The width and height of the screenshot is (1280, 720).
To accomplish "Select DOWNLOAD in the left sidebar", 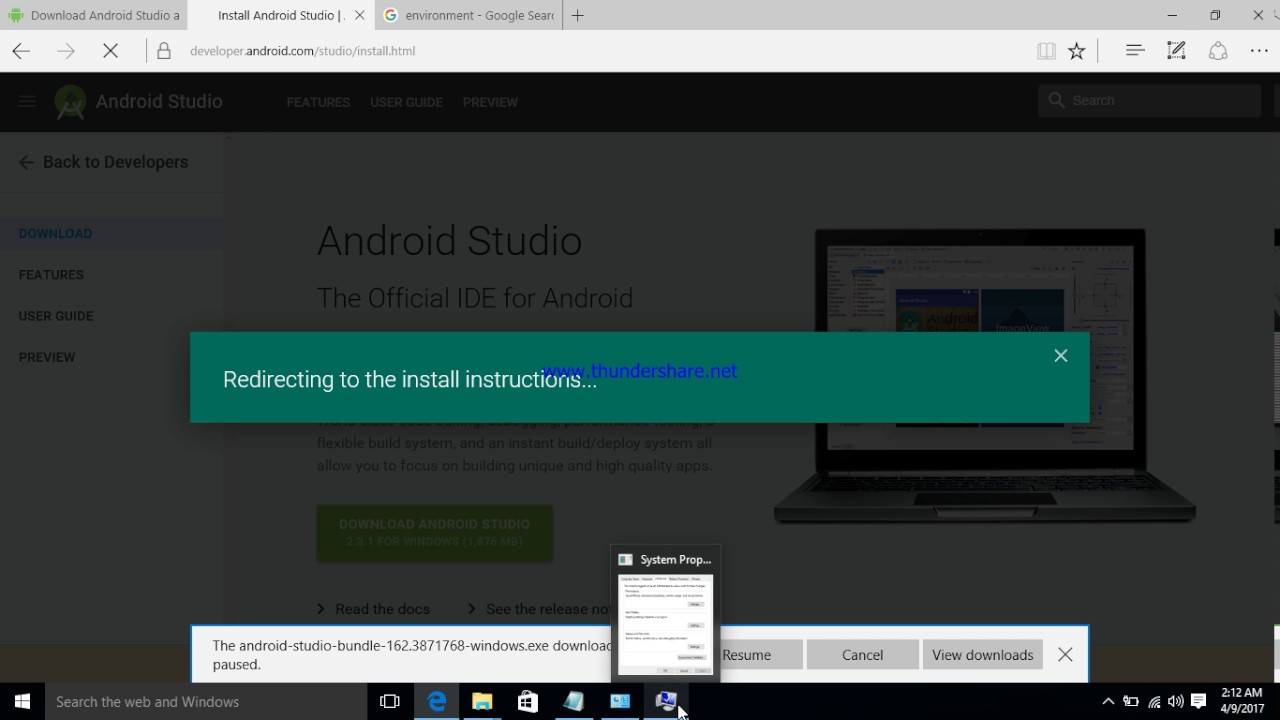I will (x=55, y=233).
